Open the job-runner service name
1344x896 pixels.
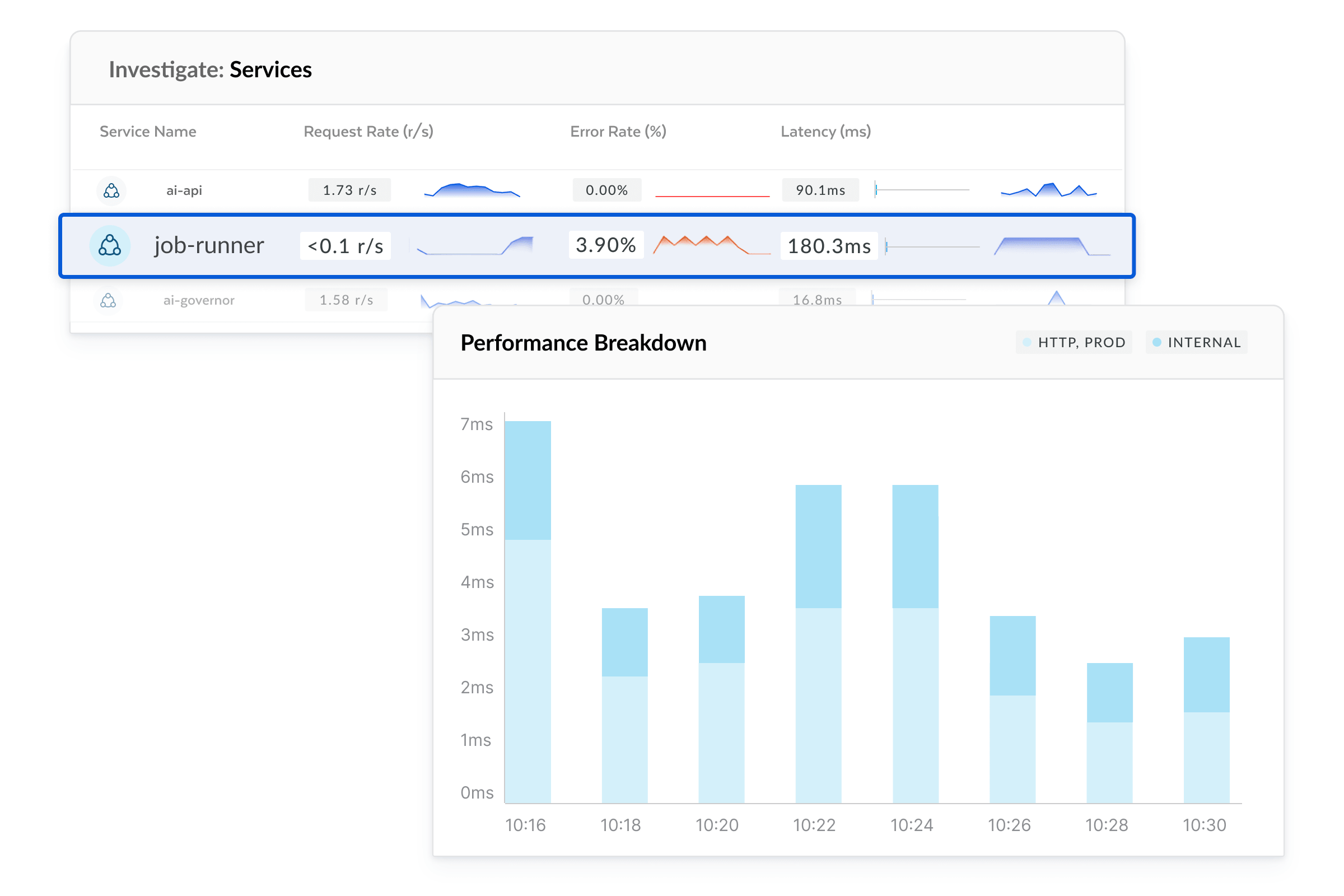(209, 245)
